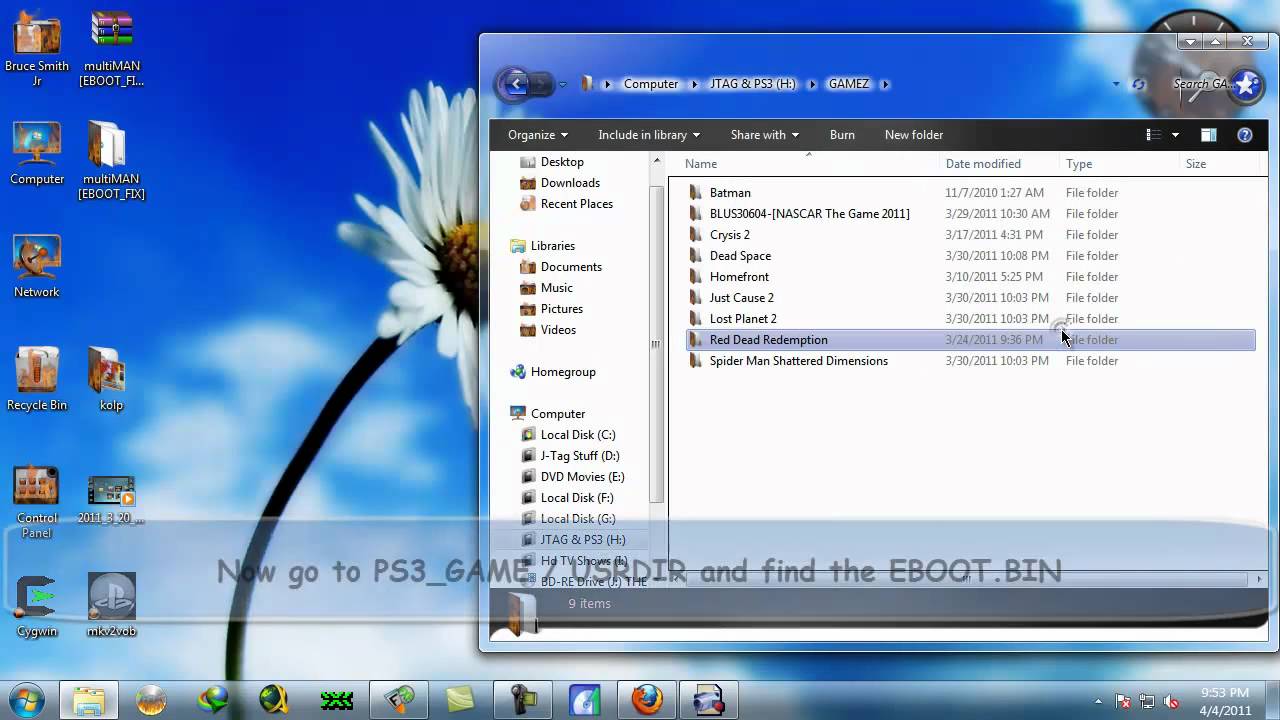Screen dimensions: 1280x720
Task: Open the Share with menu
Action: (765, 135)
